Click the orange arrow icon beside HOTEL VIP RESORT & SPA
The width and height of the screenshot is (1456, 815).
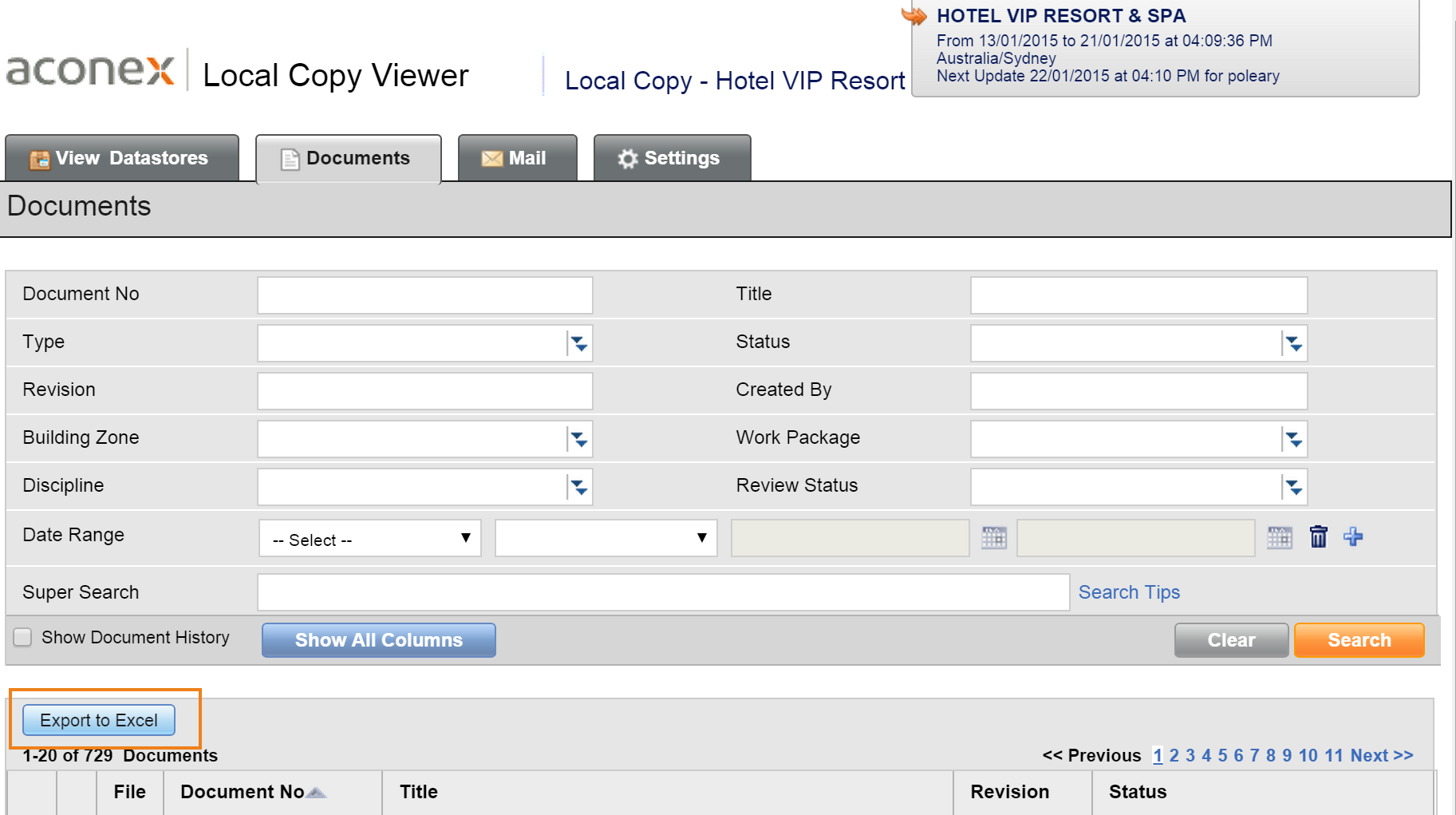point(914,15)
